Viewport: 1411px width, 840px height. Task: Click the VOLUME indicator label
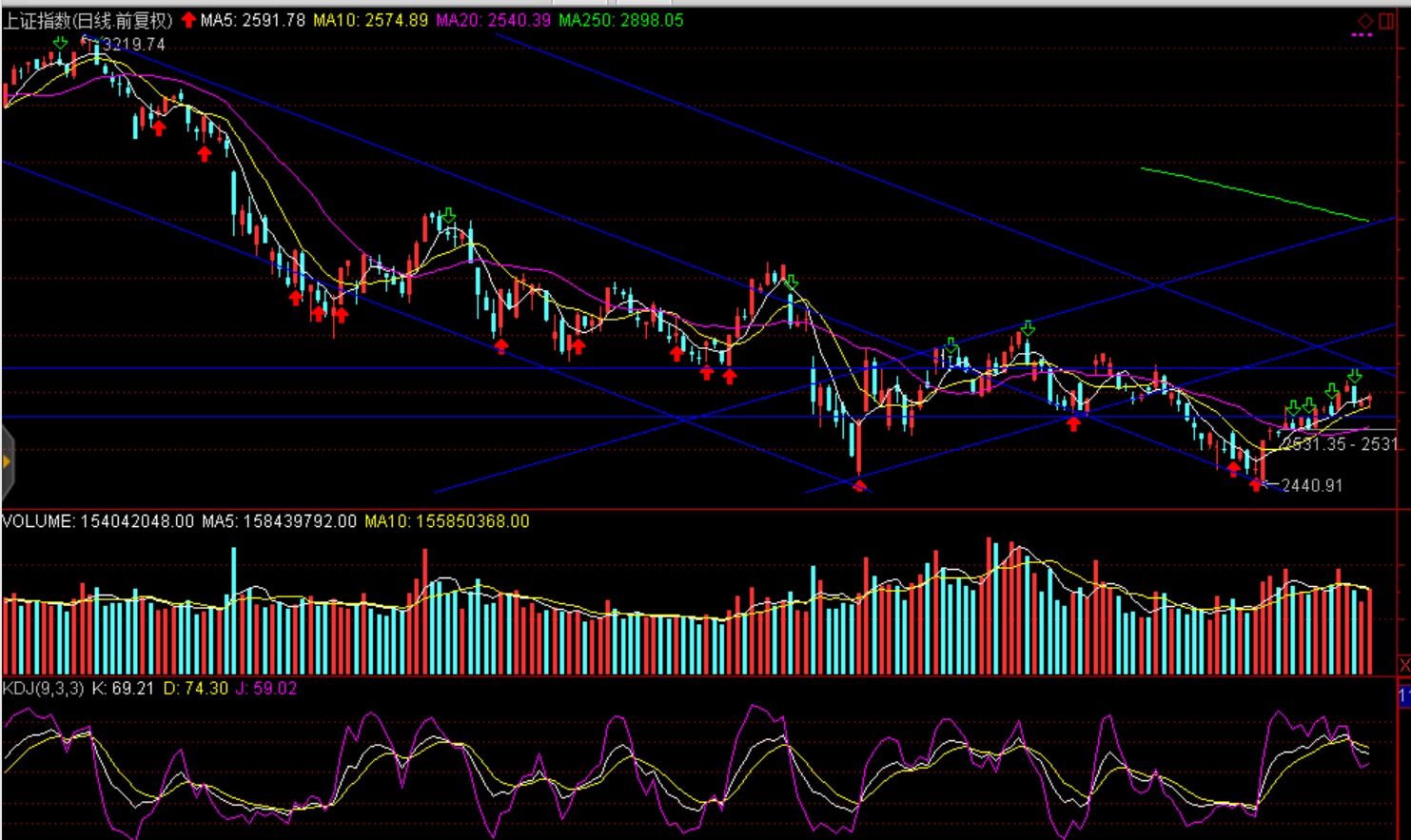tap(97, 521)
